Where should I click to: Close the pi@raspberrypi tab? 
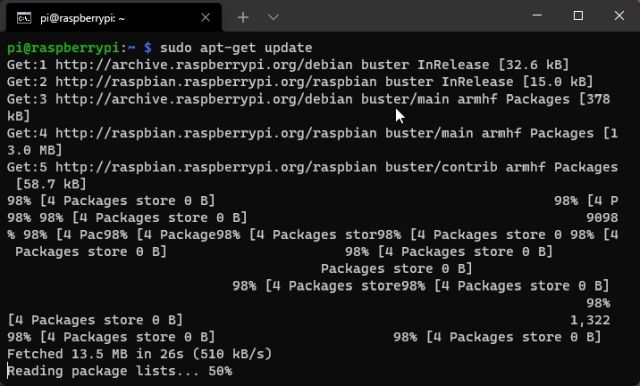(x=205, y=18)
